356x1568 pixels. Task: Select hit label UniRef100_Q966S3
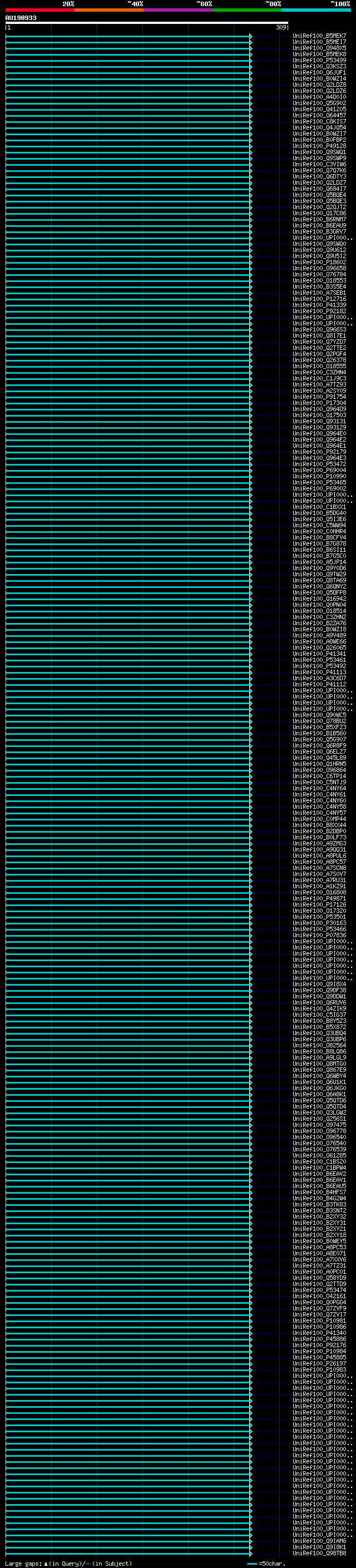point(319,329)
